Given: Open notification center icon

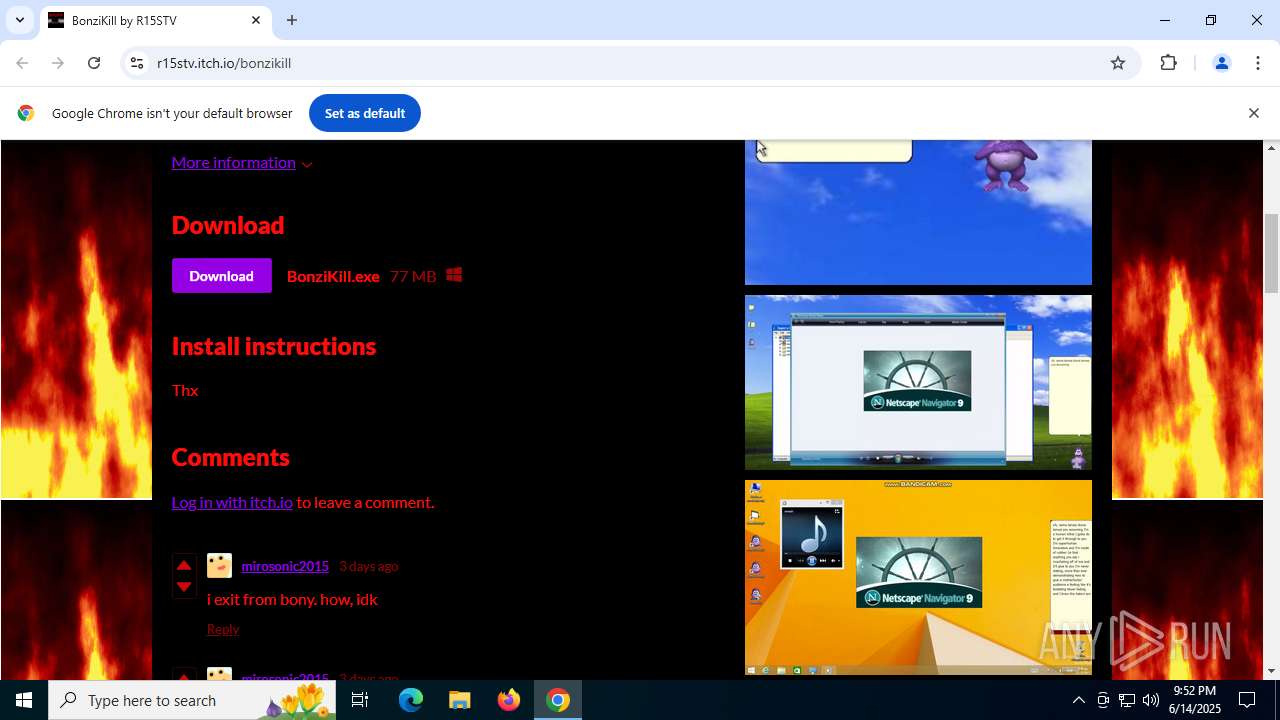Looking at the screenshot, I should tap(1247, 700).
